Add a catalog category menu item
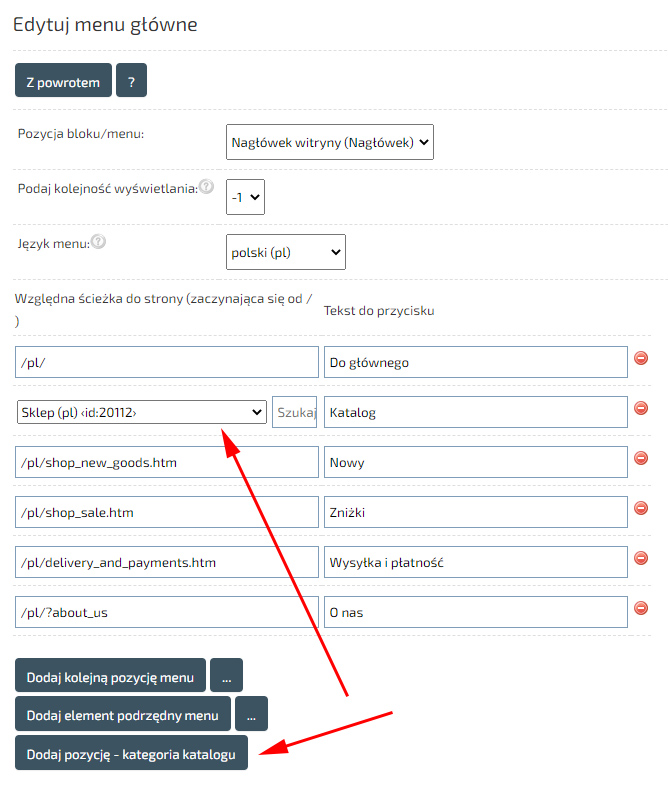Viewport: 668px width, 790px height. (x=131, y=754)
